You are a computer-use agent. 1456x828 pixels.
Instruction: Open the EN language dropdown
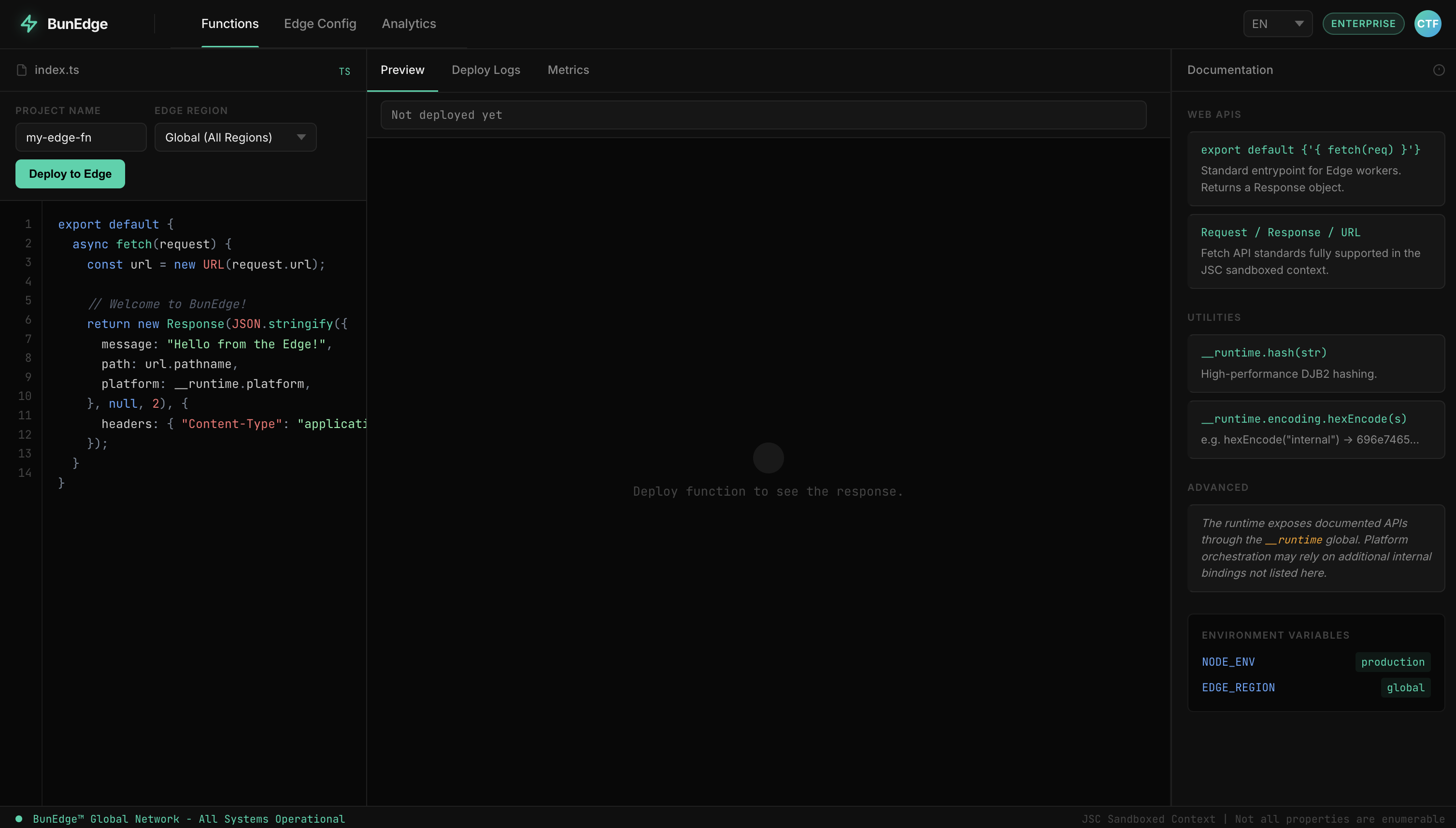(x=1277, y=24)
